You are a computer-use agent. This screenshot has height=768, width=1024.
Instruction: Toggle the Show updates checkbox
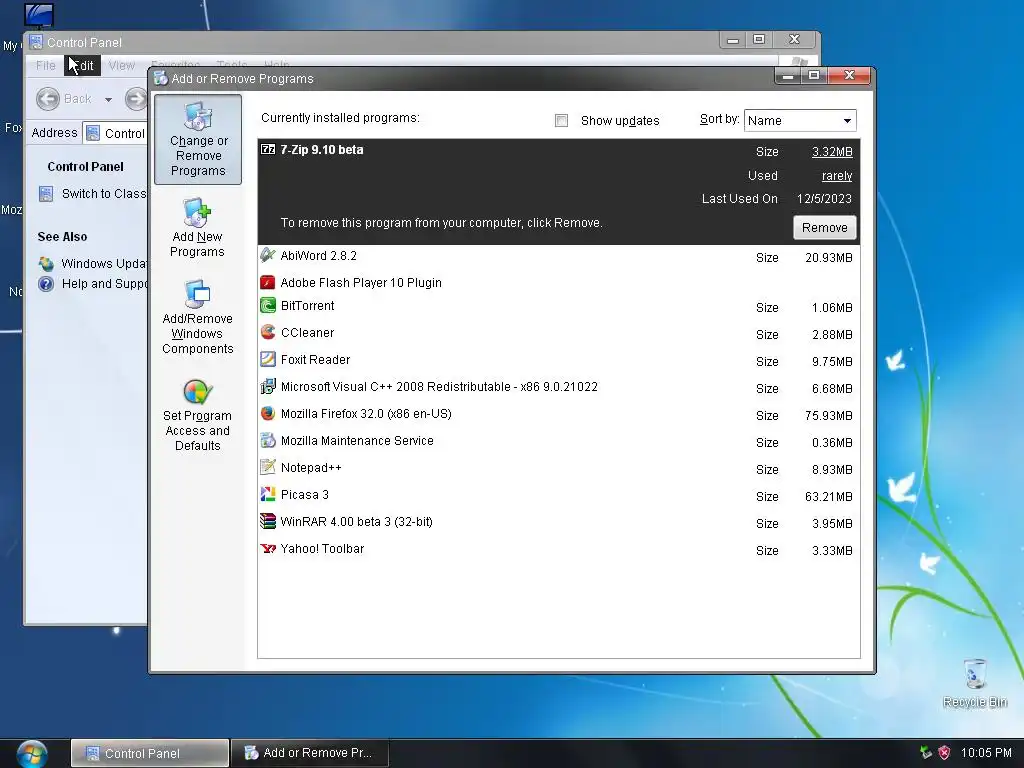pos(561,120)
